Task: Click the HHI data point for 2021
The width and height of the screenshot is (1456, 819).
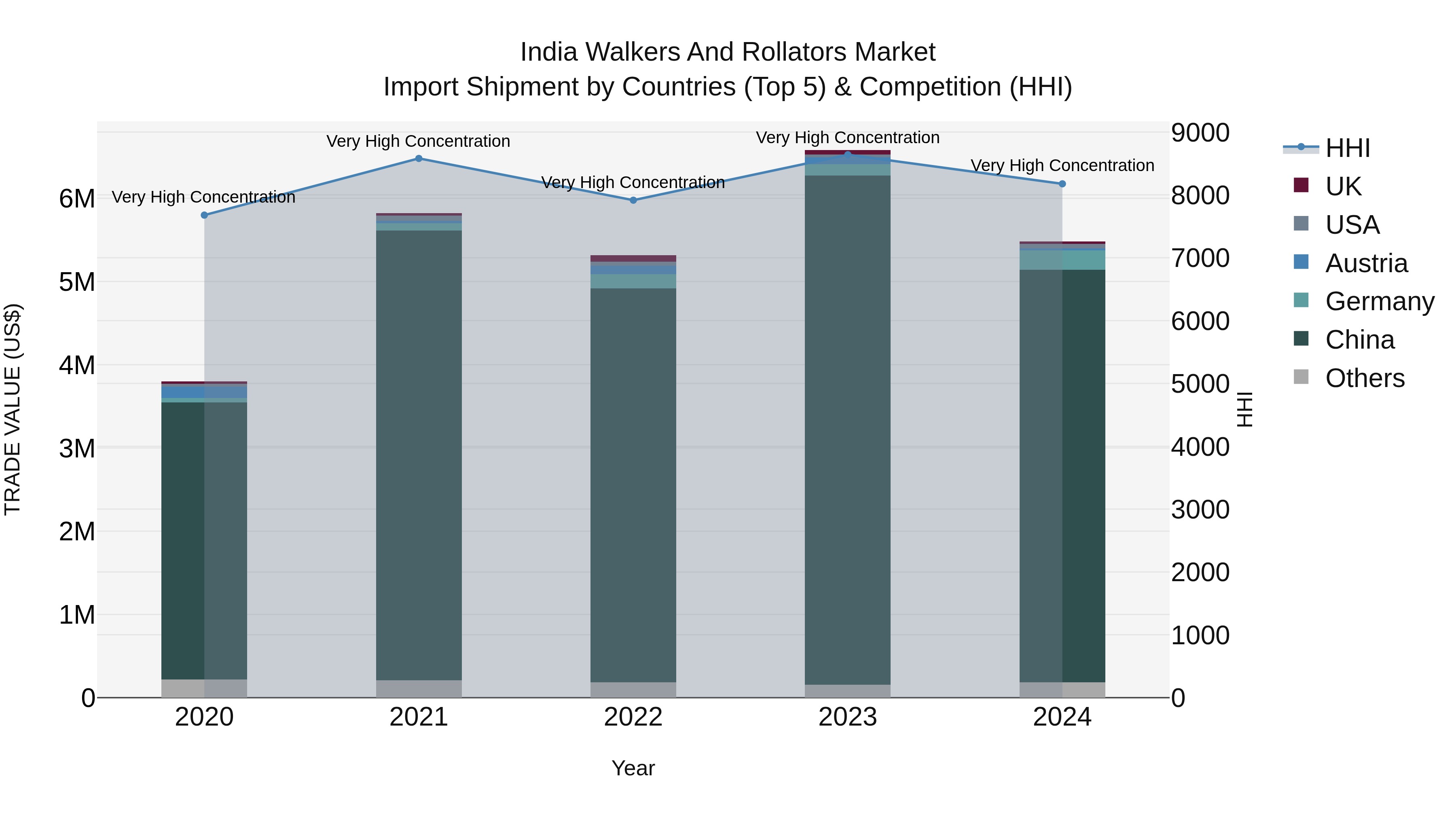Action: tap(419, 159)
